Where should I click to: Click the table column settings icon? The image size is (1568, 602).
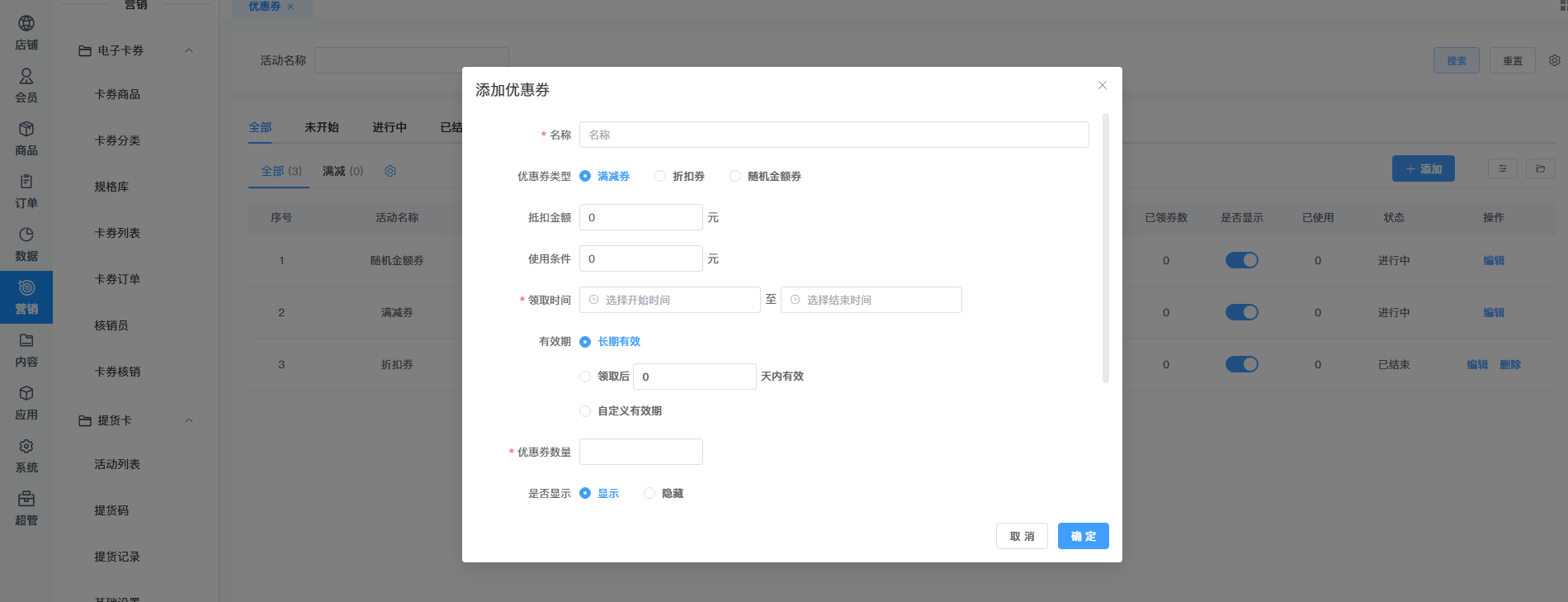1503,168
